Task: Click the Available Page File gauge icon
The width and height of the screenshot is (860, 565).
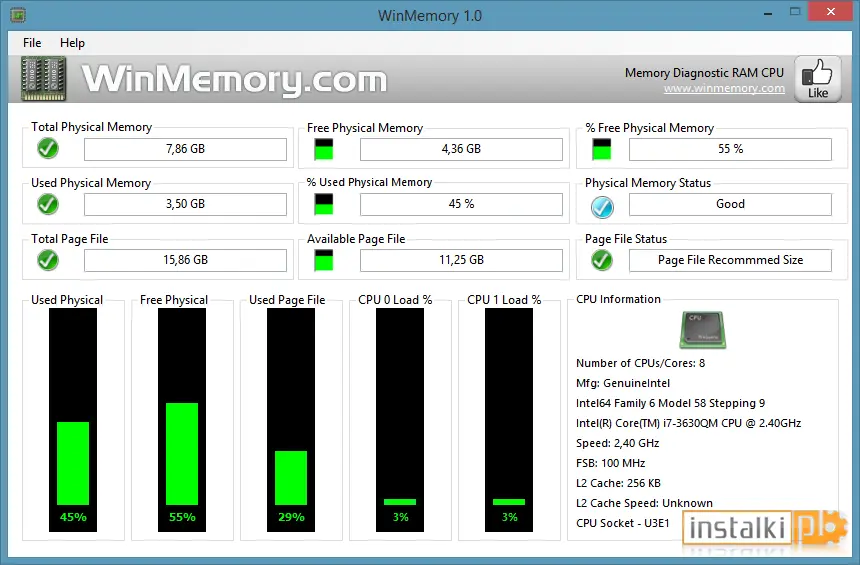Action: (324, 260)
